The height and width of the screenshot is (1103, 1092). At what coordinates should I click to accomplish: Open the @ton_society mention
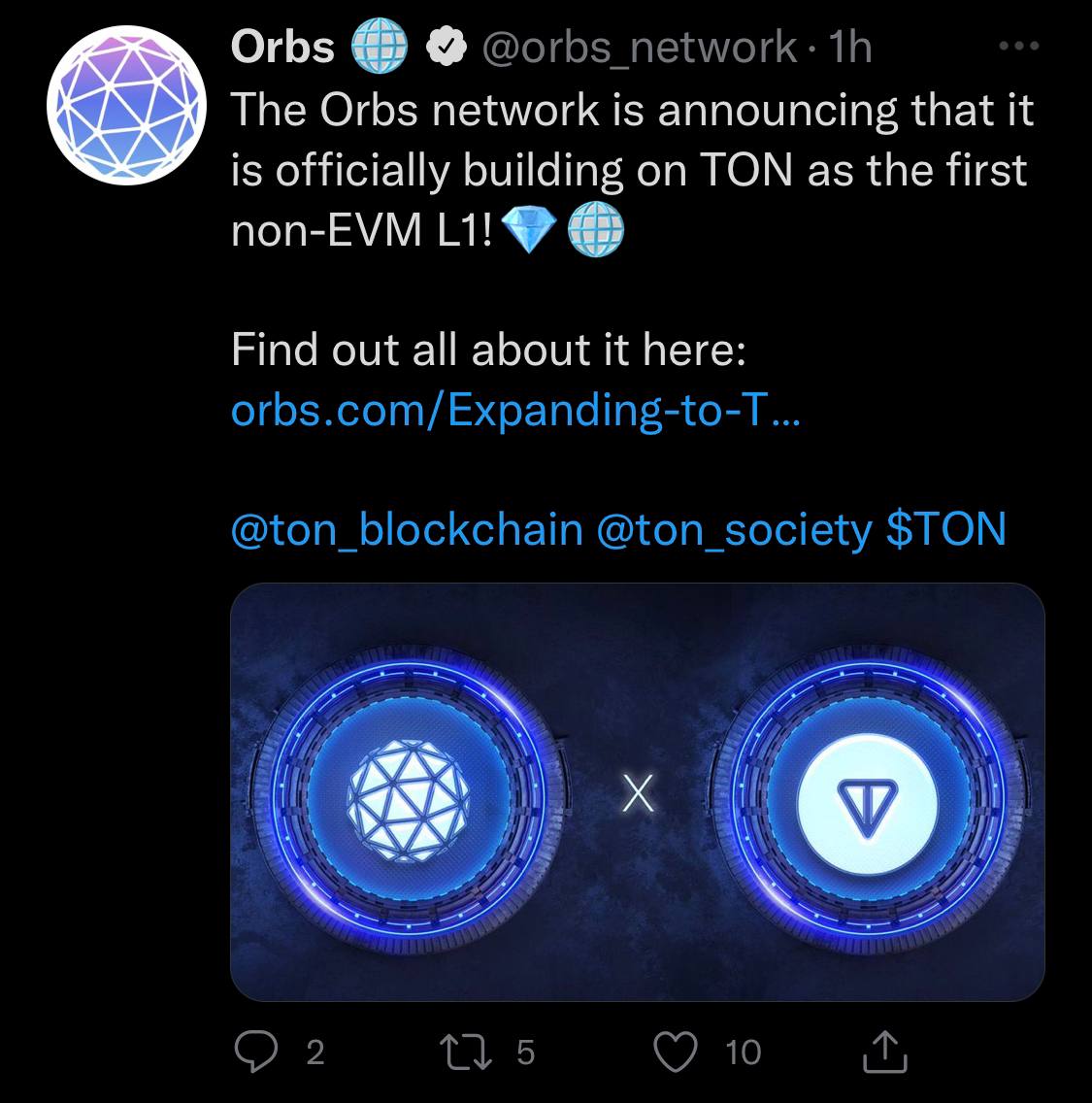click(x=734, y=530)
